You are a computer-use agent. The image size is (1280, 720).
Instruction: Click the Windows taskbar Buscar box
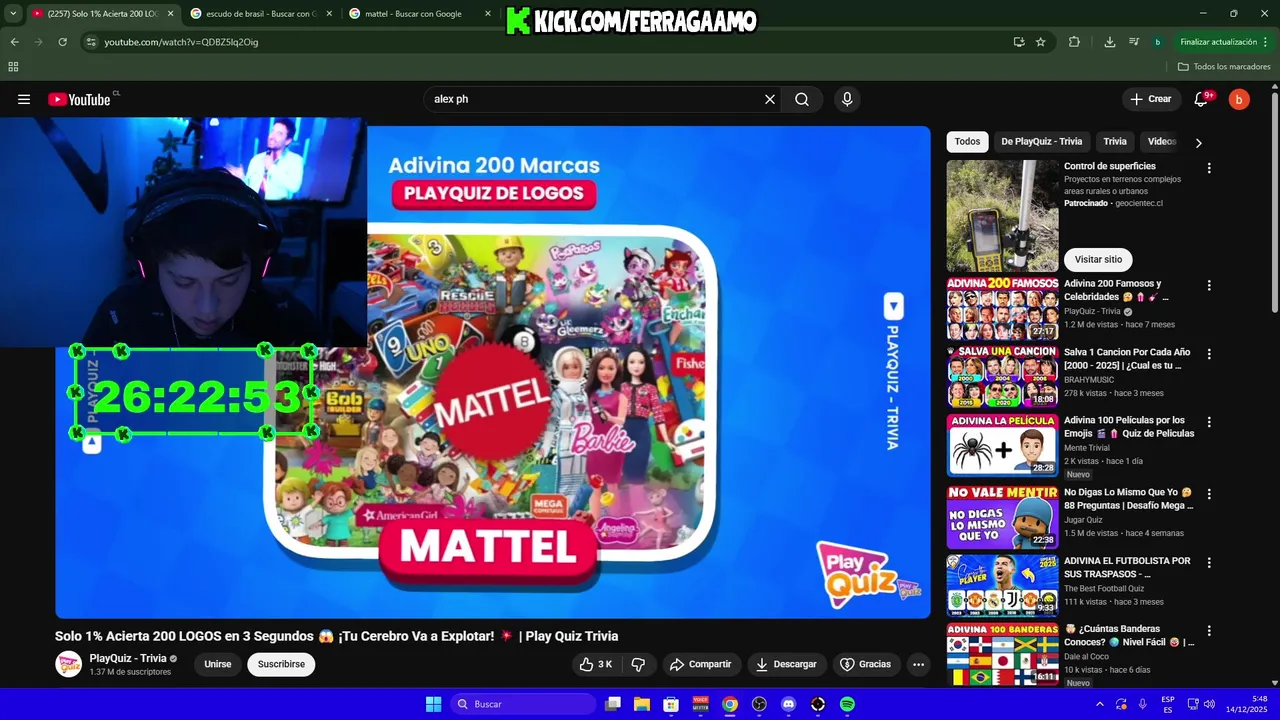(523, 704)
